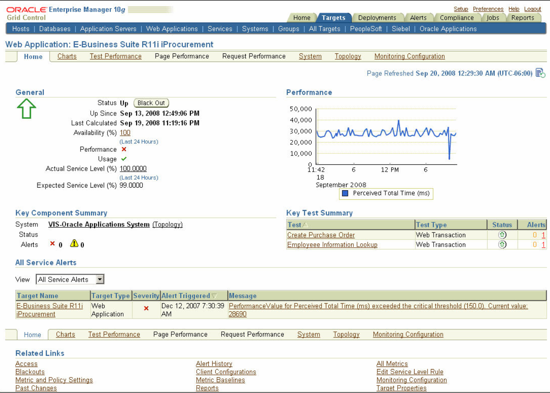Go to Hosts subtab

(x=21, y=29)
